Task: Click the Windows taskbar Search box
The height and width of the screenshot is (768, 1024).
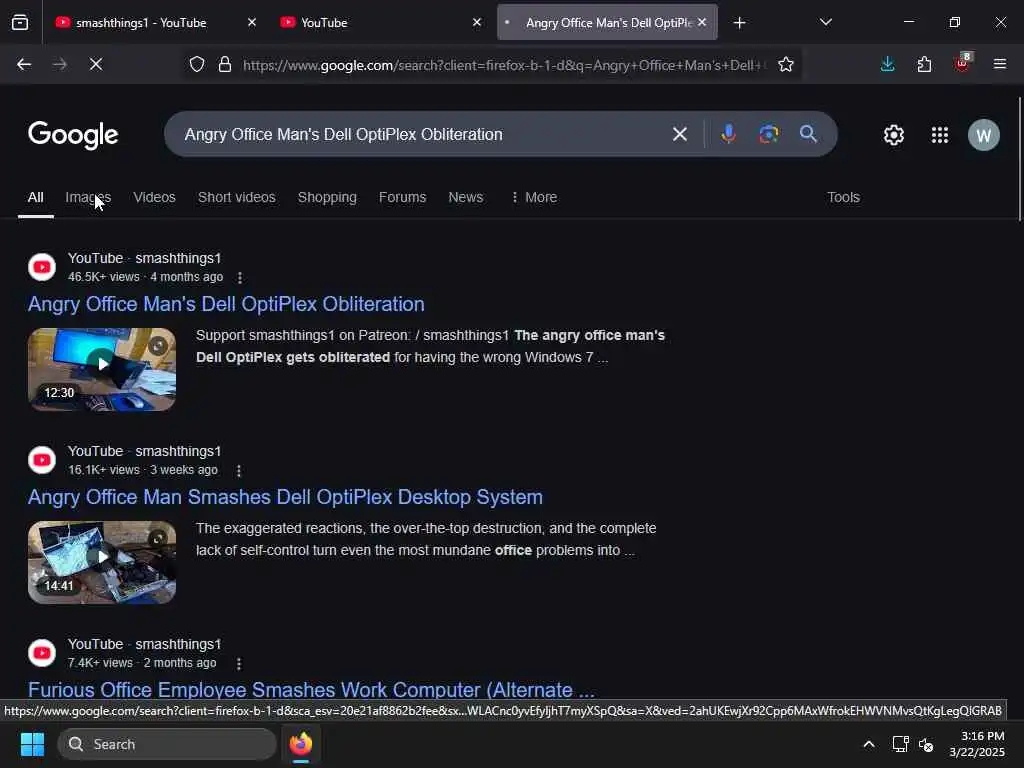Action: pyautogui.click(x=167, y=744)
